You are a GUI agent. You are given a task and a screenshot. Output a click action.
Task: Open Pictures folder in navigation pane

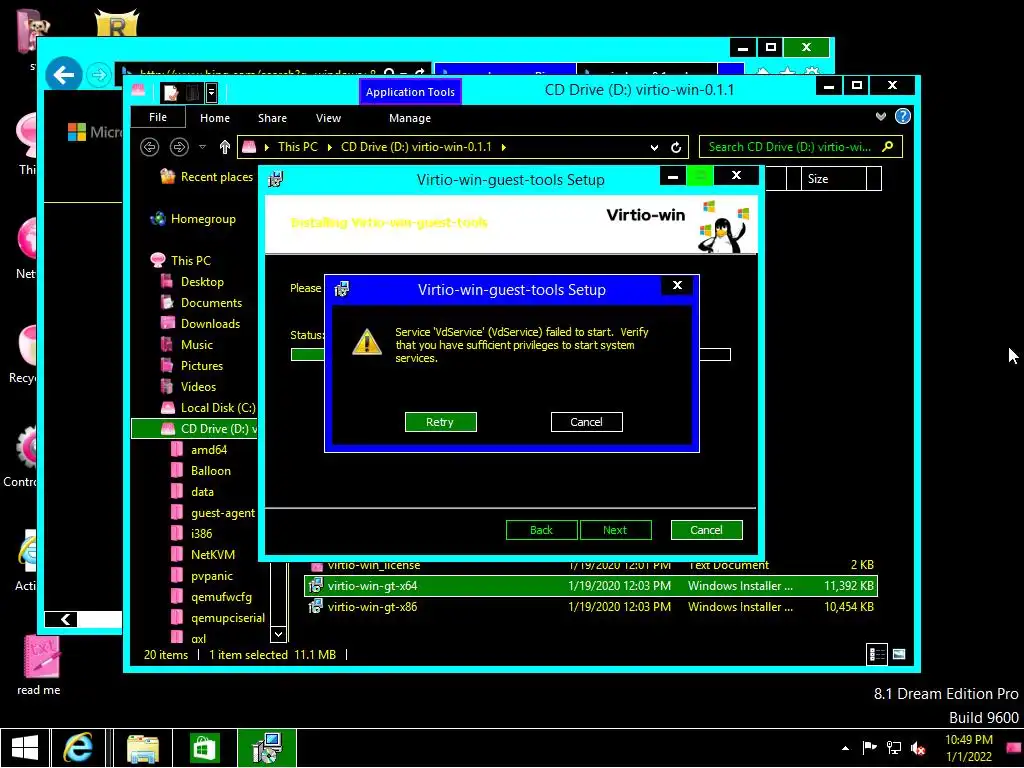(x=192, y=366)
